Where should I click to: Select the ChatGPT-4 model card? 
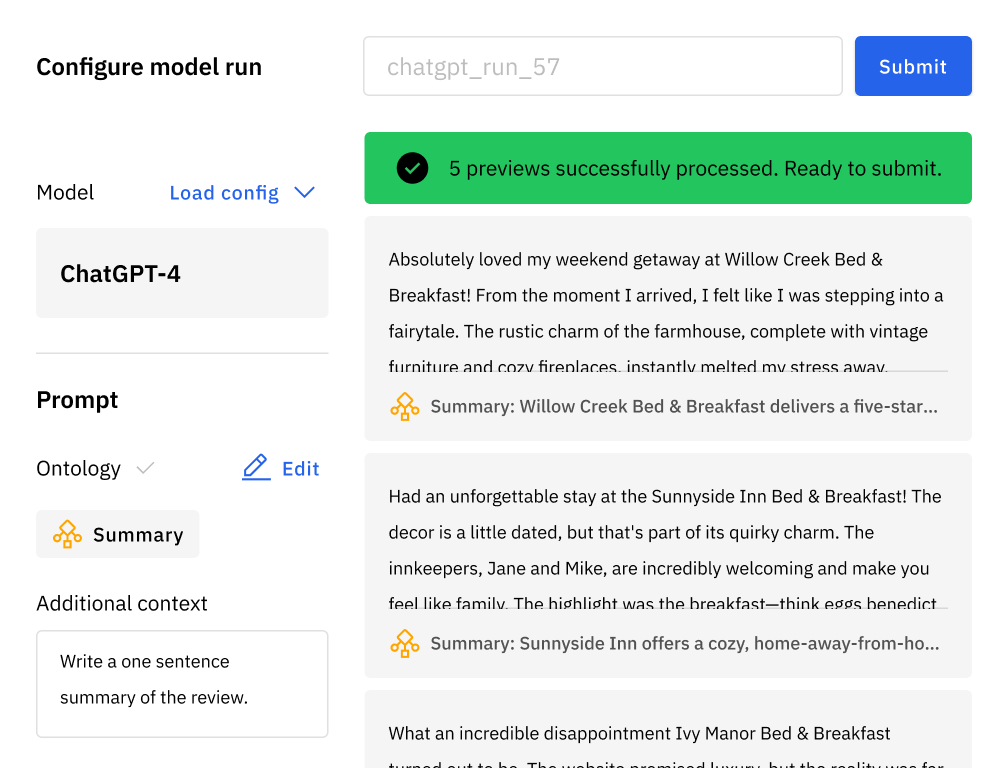point(182,273)
